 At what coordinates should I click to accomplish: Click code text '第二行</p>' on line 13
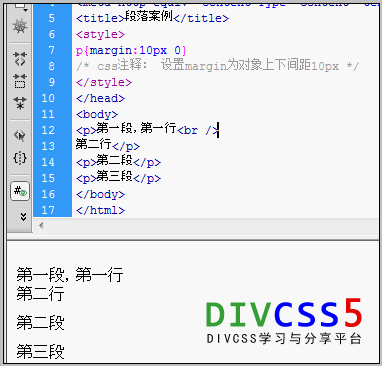(108, 145)
